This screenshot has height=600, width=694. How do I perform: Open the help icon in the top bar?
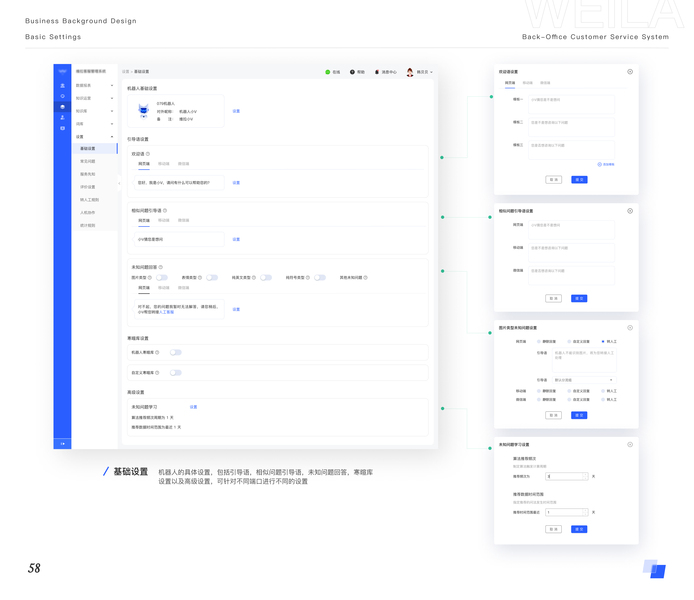pyautogui.click(x=352, y=72)
